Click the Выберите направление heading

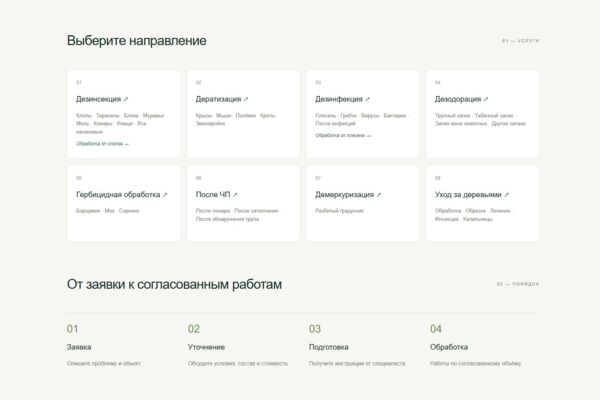[137, 41]
